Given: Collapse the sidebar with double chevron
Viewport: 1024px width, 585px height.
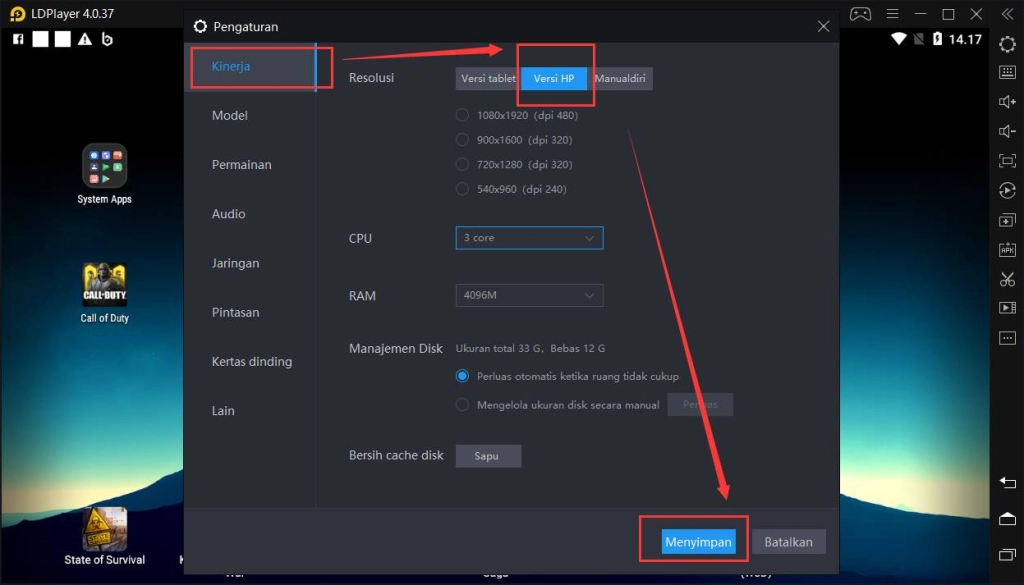Looking at the screenshot, I should click(1007, 14).
